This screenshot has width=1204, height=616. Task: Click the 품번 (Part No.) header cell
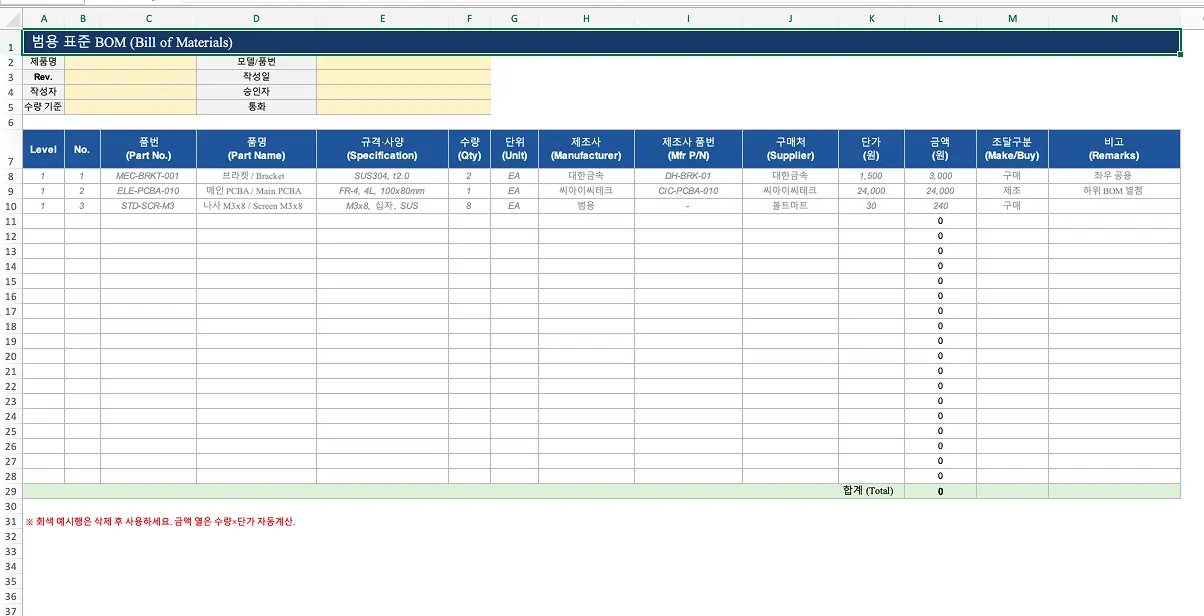(x=148, y=149)
